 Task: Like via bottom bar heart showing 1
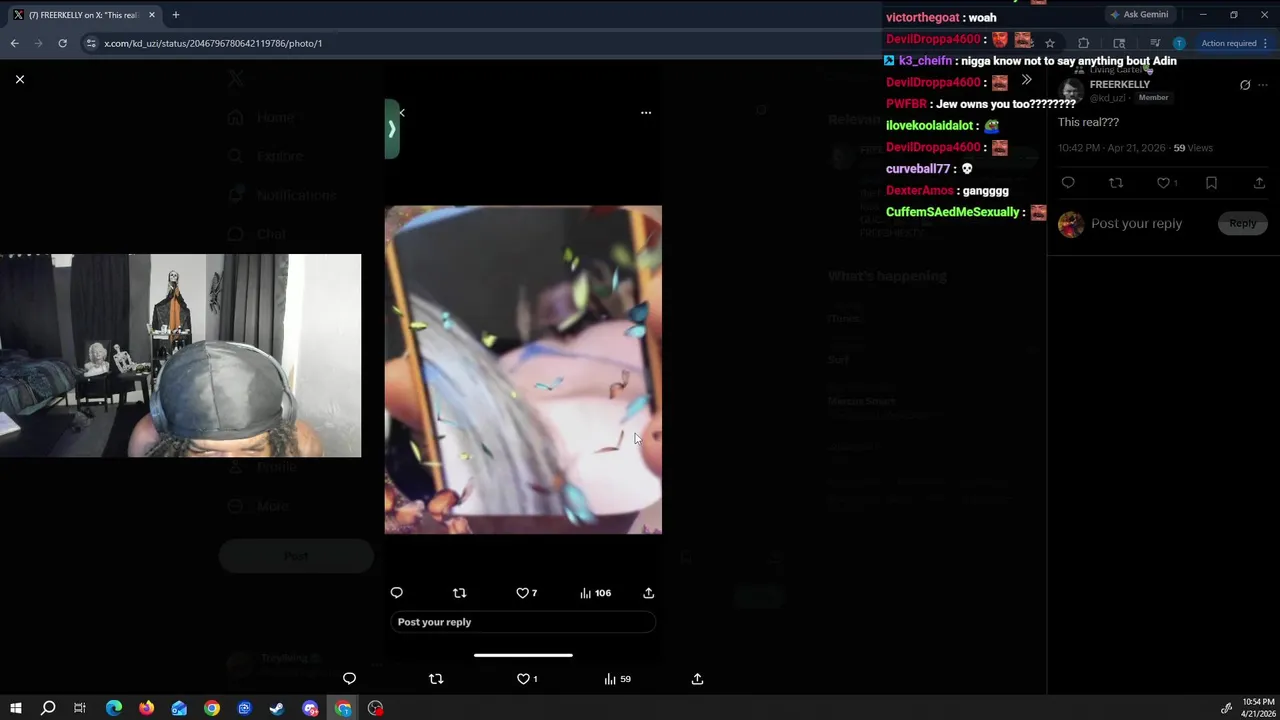527,679
